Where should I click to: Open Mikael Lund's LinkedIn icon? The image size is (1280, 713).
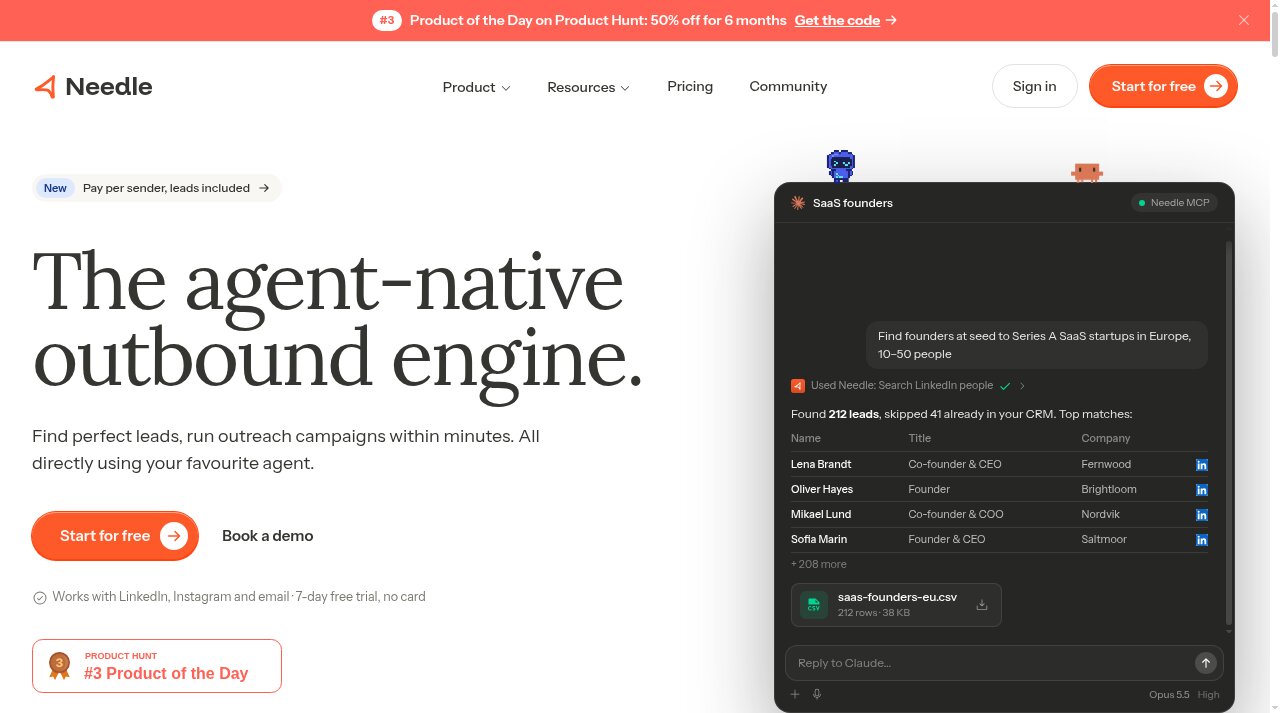coord(1202,515)
